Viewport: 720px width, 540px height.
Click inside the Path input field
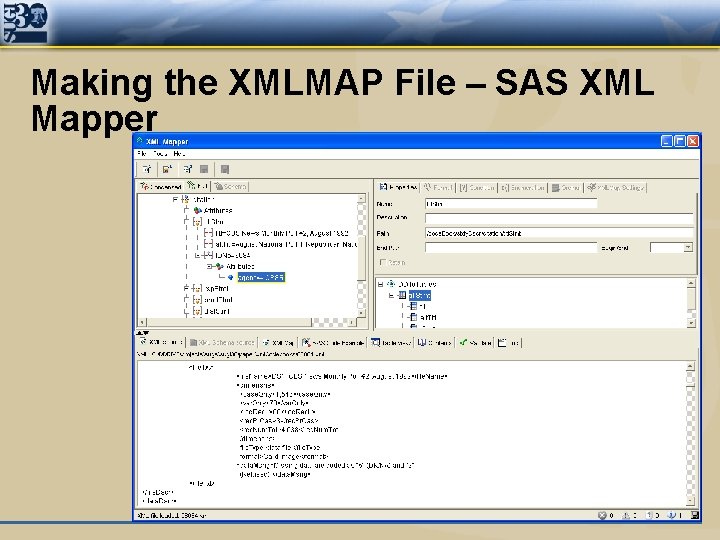click(559, 233)
